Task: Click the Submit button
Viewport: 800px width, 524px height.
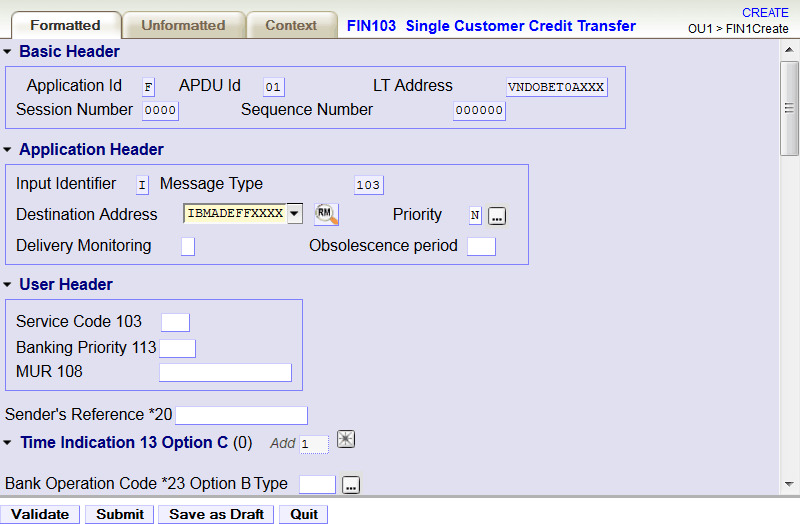Action: pyautogui.click(x=120, y=514)
